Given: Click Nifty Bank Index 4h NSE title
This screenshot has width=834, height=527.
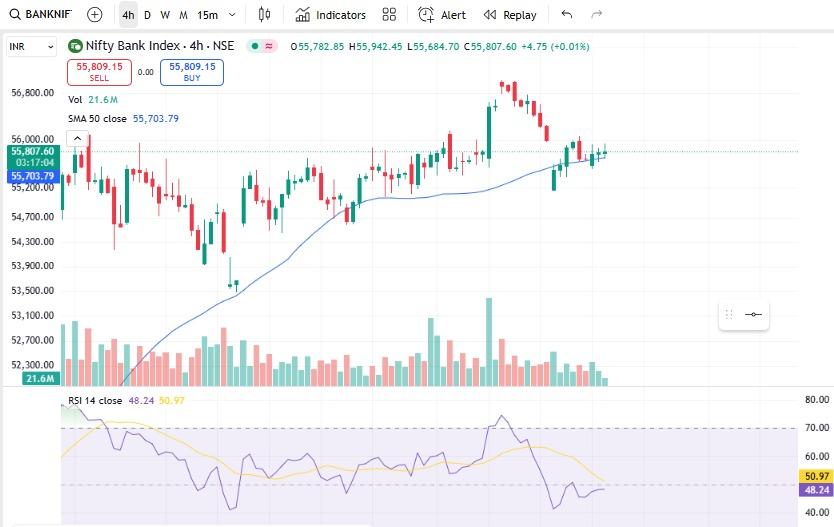Looking at the screenshot, I should [x=160, y=46].
